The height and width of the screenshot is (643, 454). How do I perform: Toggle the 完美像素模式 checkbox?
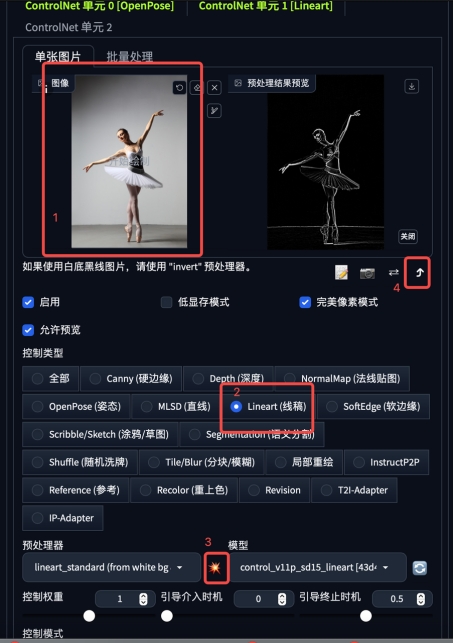click(305, 302)
